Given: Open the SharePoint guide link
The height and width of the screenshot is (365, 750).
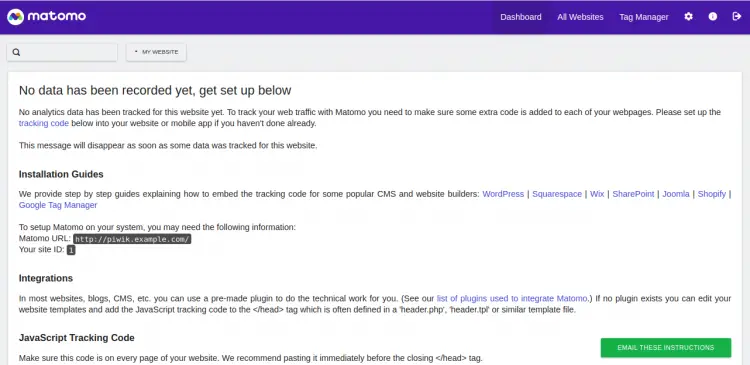Looking at the screenshot, I should coord(633,194).
